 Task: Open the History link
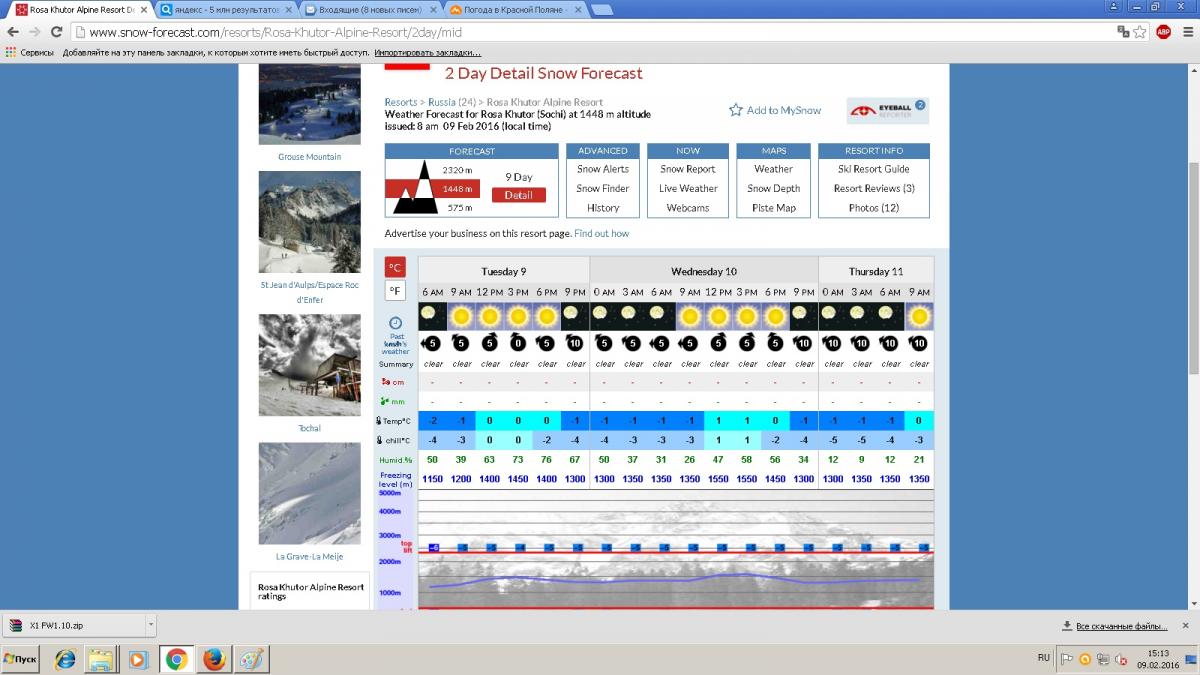tap(603, 208)
